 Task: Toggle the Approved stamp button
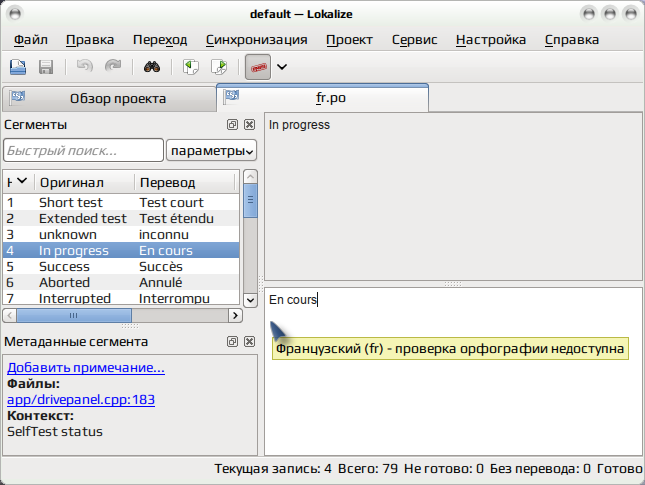[x=258, y=67]
